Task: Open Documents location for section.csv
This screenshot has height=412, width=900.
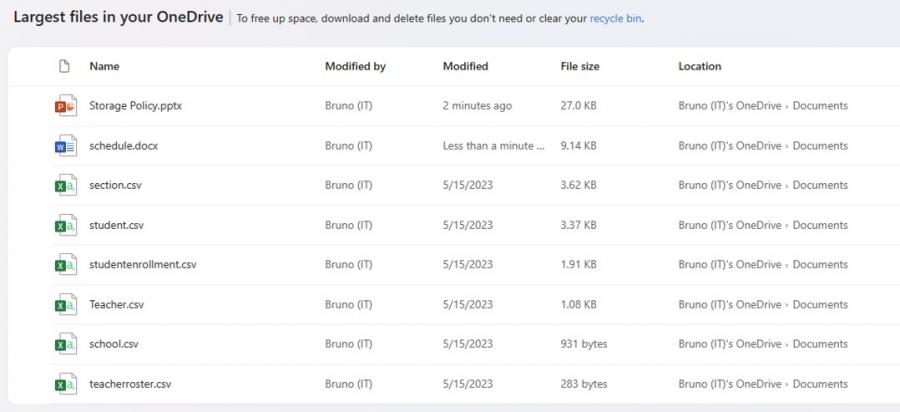Action: point(820,185)
